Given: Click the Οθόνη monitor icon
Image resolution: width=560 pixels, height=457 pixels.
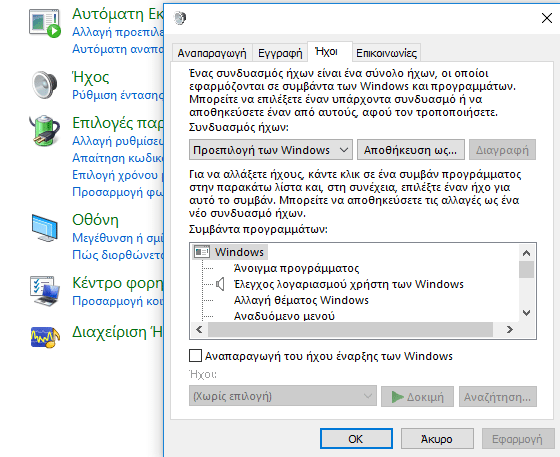Looking at the screenshot, I should 45,228.
